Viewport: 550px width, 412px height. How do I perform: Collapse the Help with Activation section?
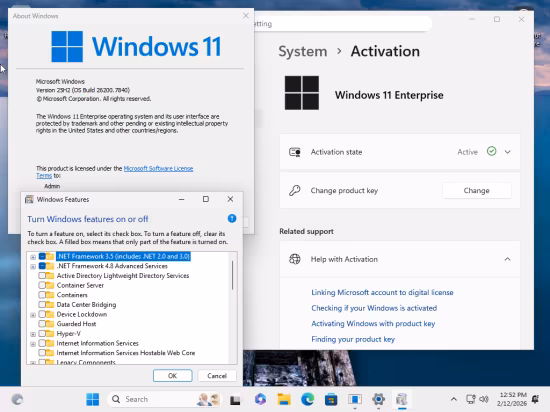tap(508, 259)
